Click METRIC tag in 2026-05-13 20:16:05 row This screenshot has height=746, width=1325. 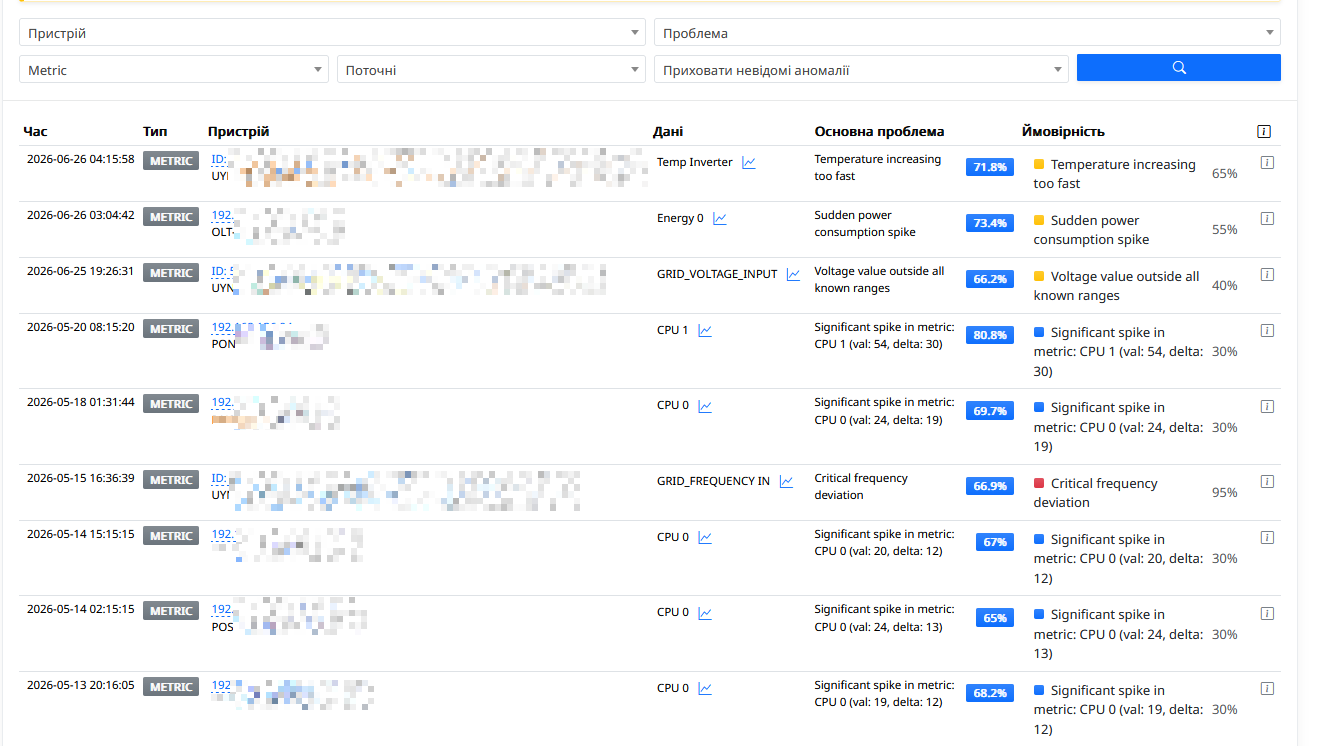171,687
